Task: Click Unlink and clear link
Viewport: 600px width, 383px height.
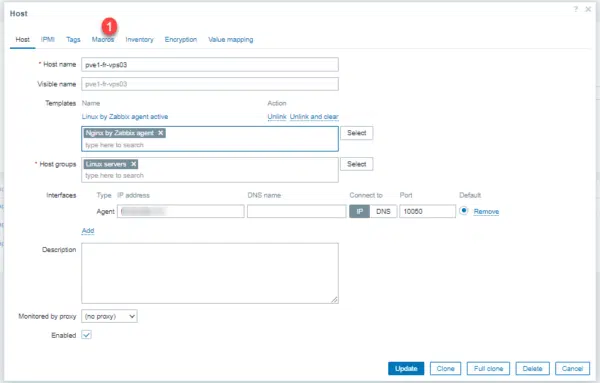Action: tap(314, 117)
